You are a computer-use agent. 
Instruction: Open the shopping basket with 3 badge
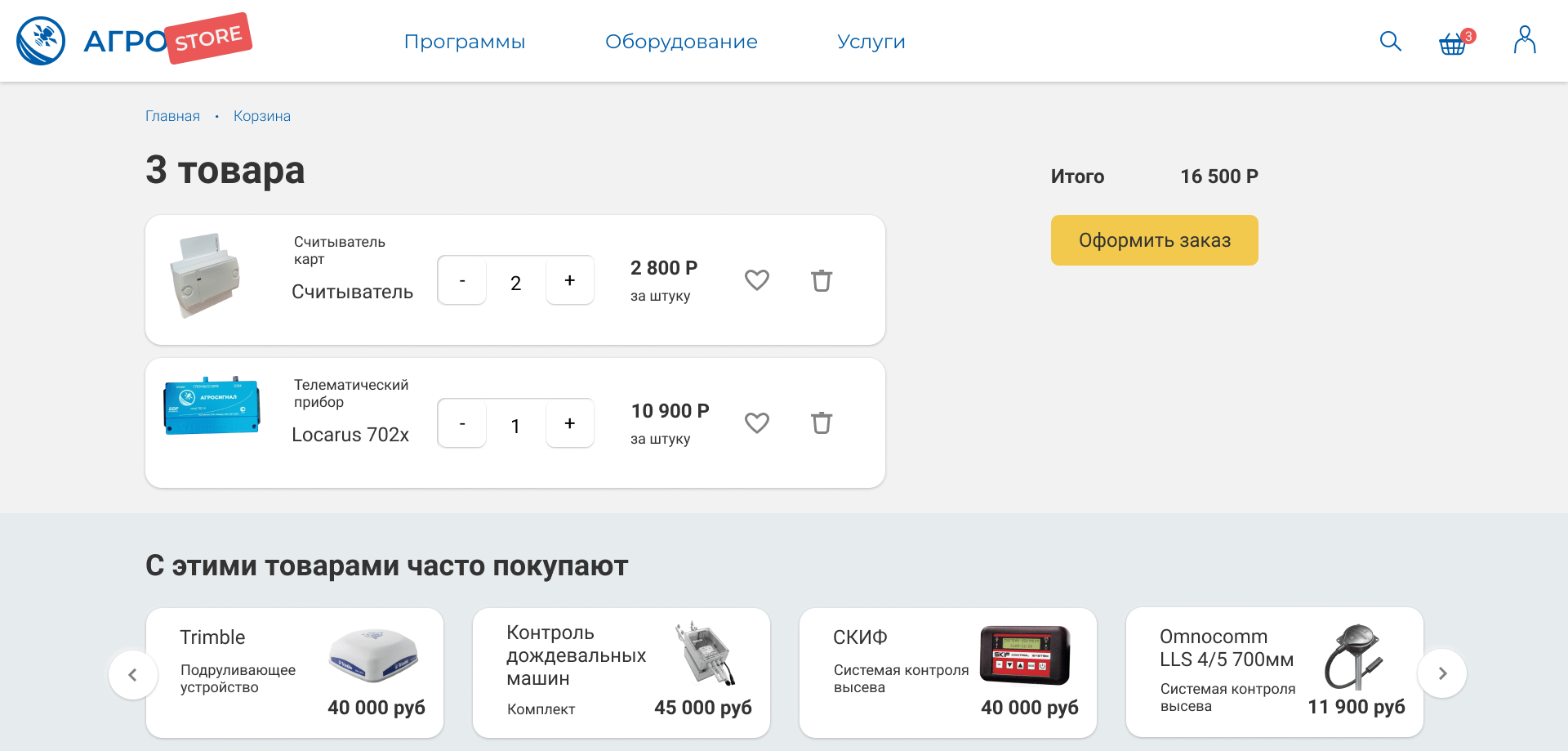1456,42
